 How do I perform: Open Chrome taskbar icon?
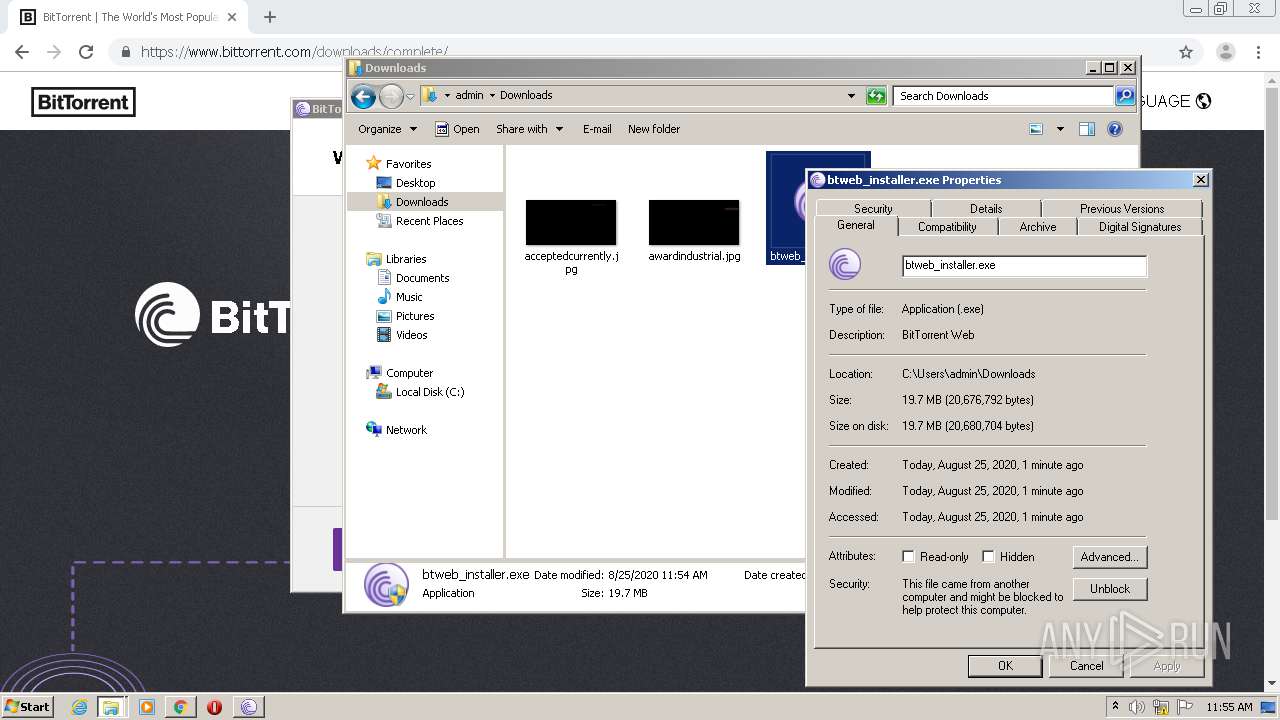[x=180, y=707]
